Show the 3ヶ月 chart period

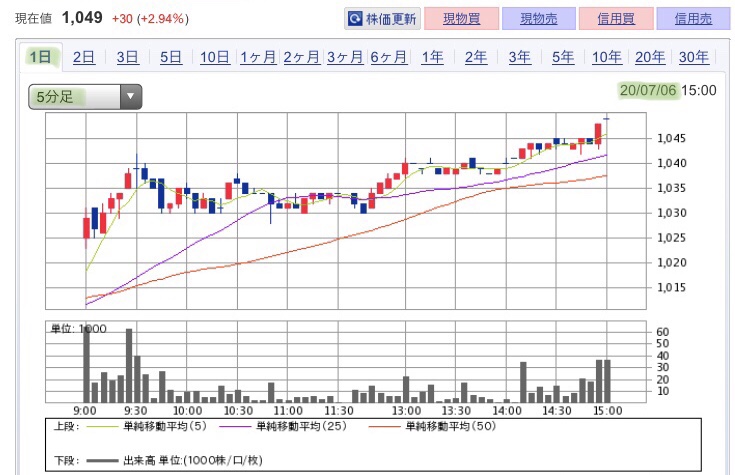coord(345,57)
